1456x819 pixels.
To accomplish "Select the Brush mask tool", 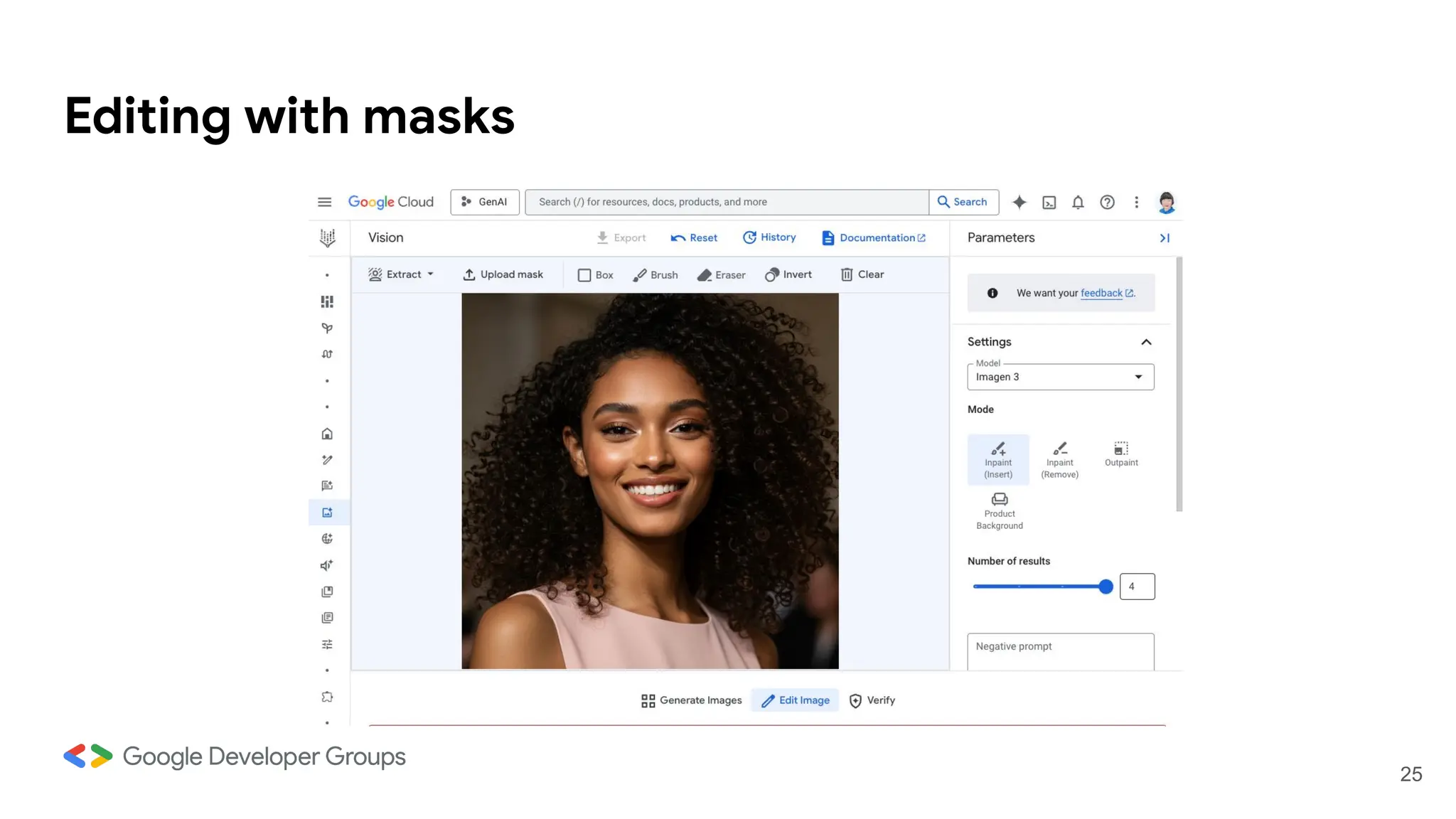I will tap(655, 275).
